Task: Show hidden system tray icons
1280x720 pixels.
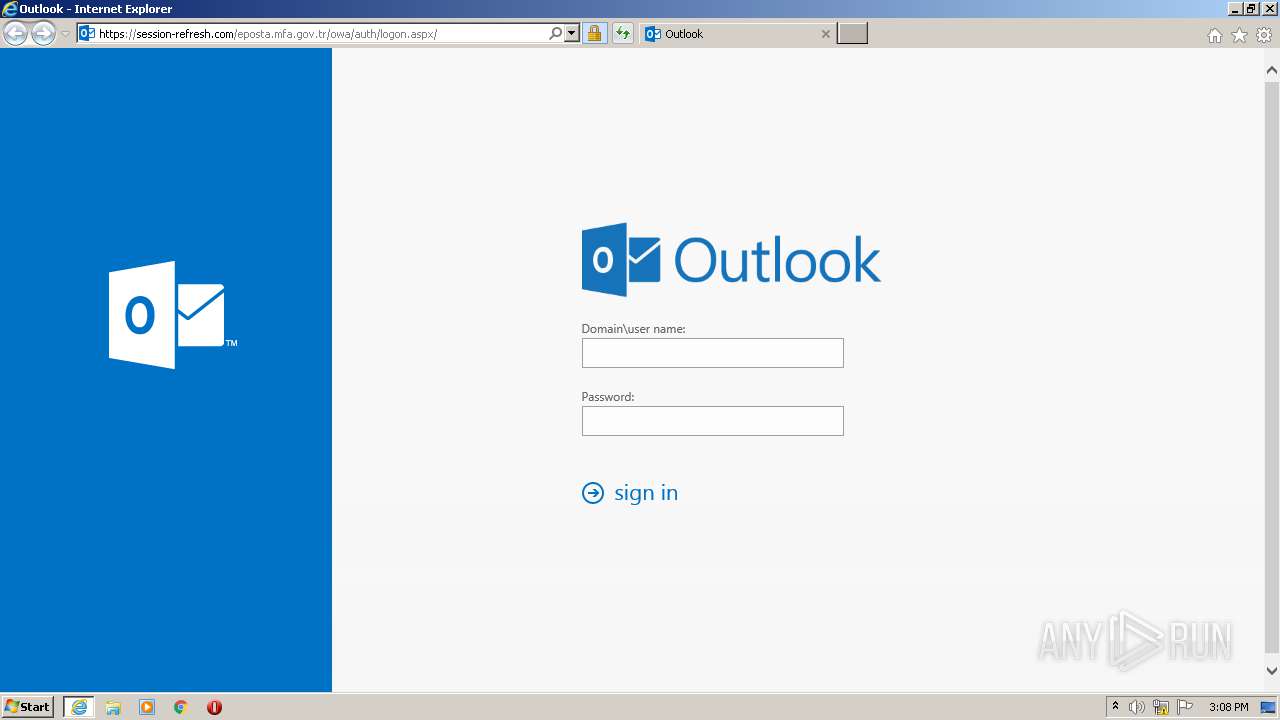Action: pos(1116,707)
